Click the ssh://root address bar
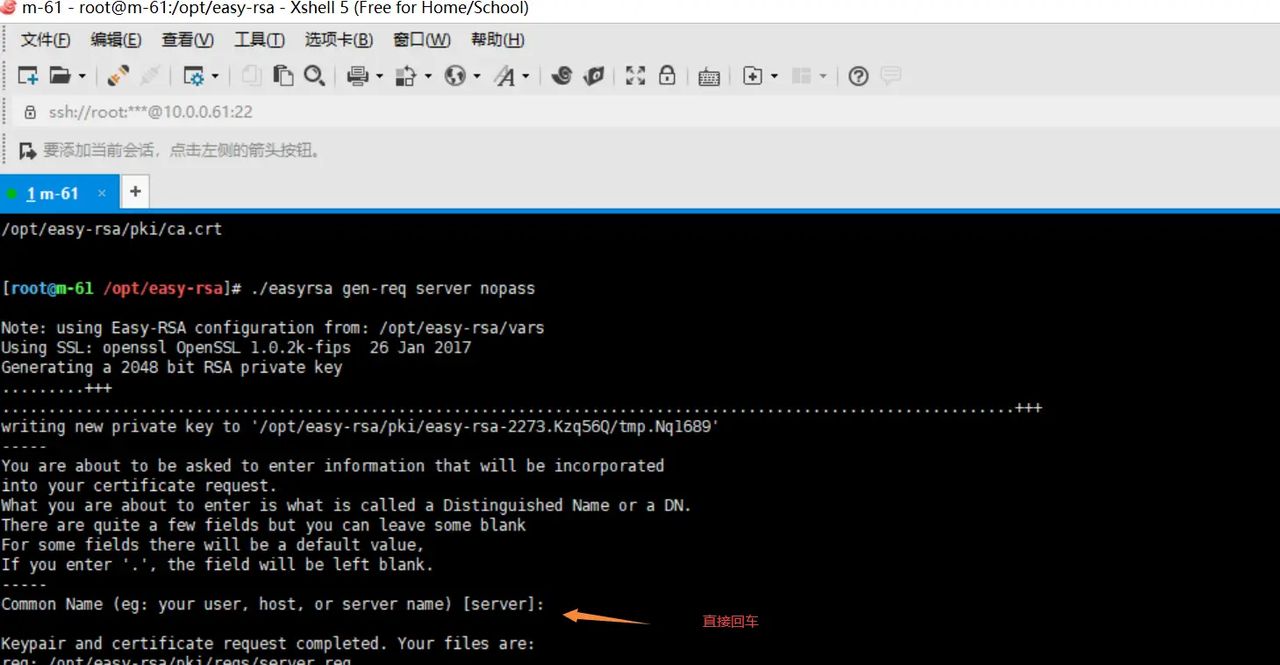The height and width of the screenshot is (665, 1280). [150, 112]
